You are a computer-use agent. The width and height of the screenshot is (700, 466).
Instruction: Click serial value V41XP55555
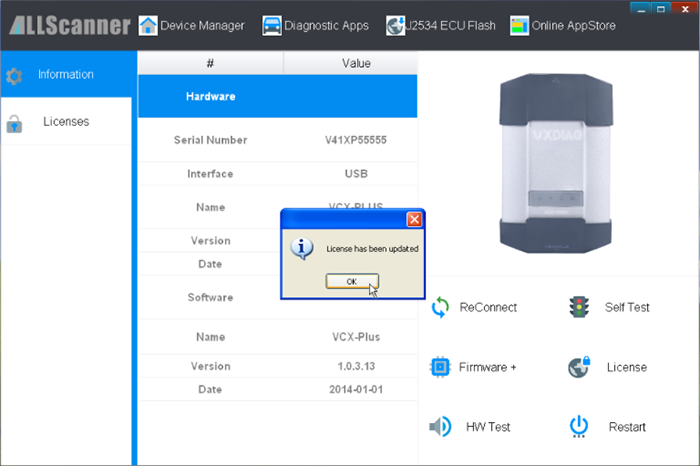point(356,140)
